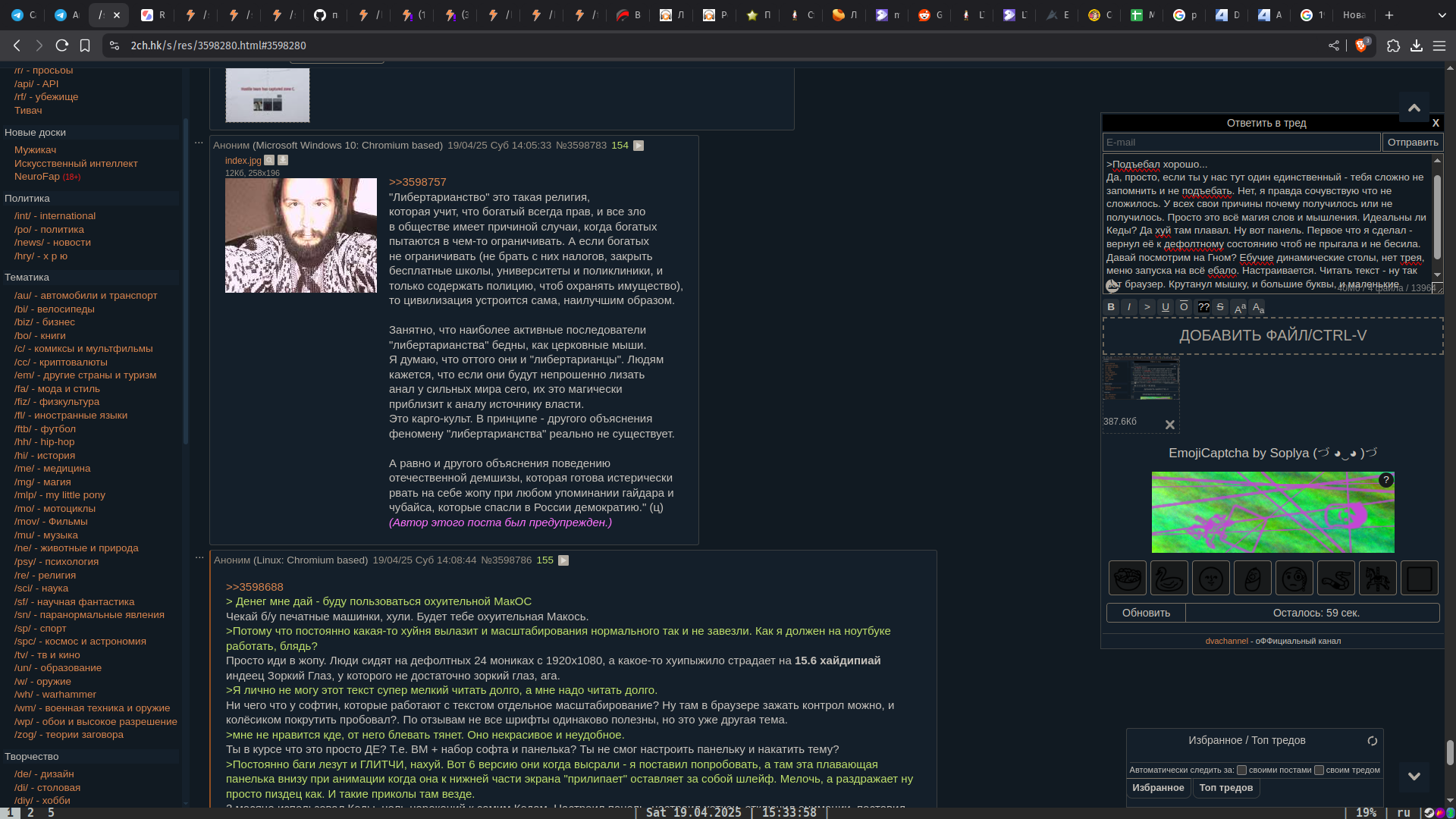Check the своим тредом option

pyautogui.click(x=1319, y=770)
